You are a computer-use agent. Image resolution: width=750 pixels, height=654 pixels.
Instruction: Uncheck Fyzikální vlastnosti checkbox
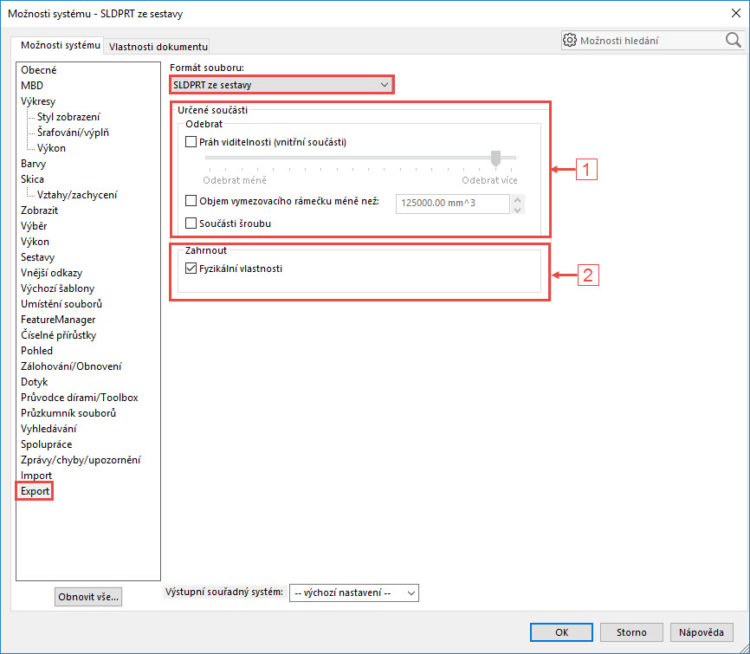[x=191, y=268]
